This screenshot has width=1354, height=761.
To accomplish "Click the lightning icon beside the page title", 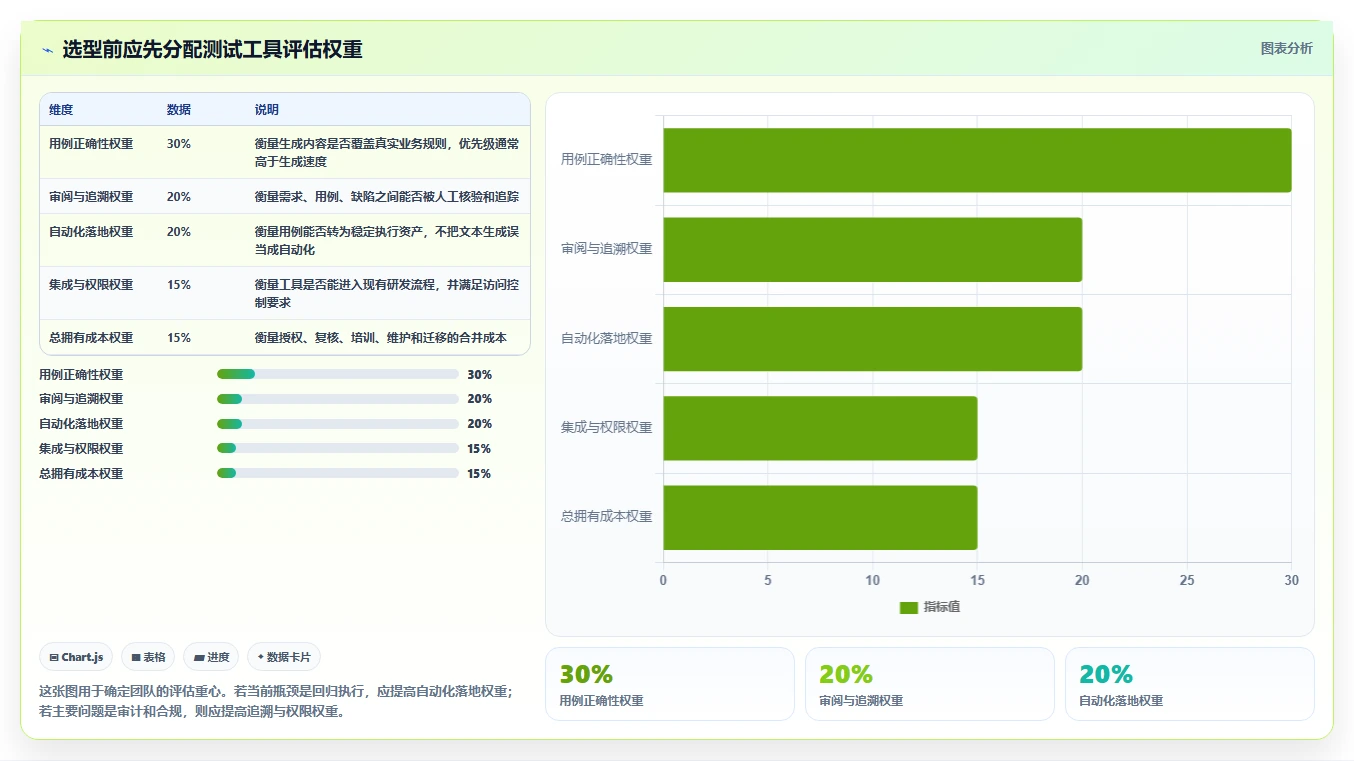I will [x=47, y=50].
